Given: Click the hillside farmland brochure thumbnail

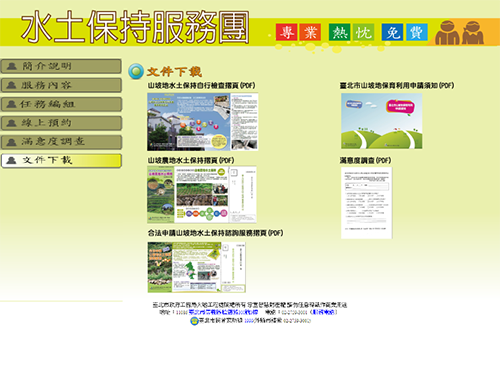Looking at the screenshot, I should click(202, 195).
